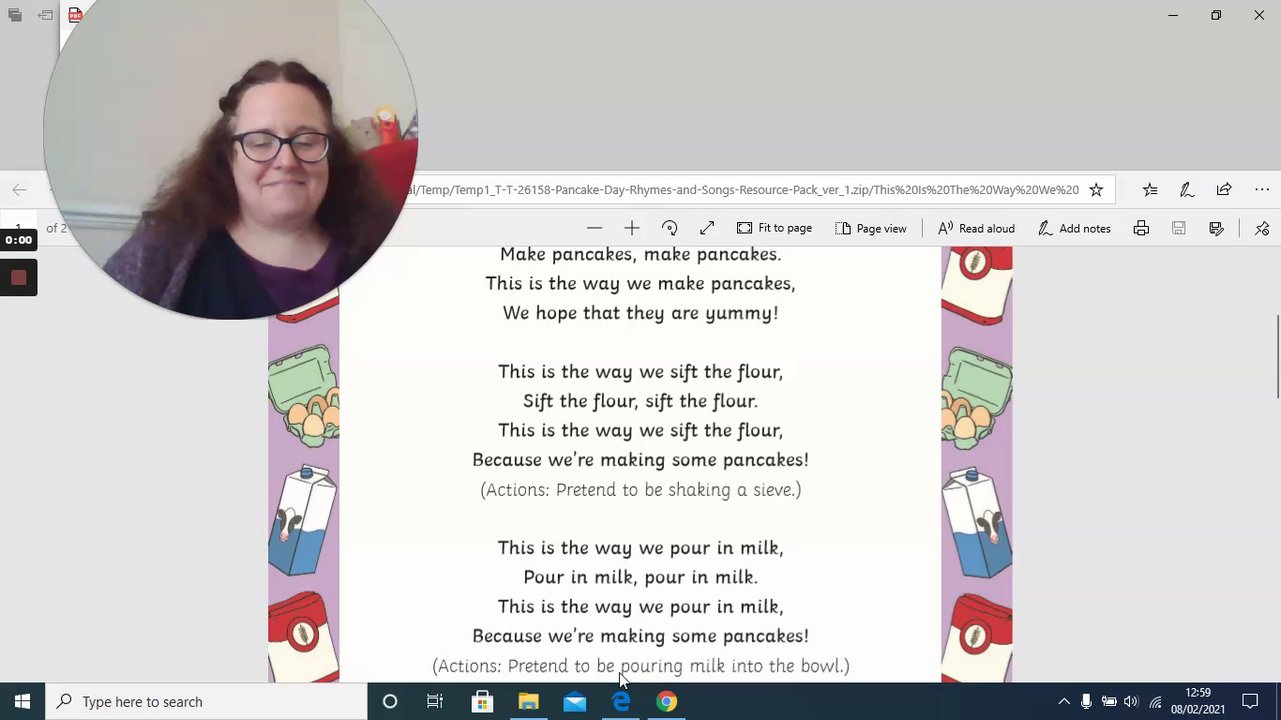
Task: Open Cortana circle icon
Action: (x=390, y=701)
